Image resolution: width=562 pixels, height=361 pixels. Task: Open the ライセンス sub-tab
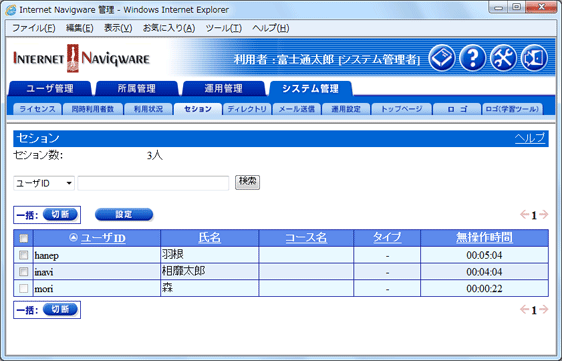pyautogui.click(x=37, y=109)
